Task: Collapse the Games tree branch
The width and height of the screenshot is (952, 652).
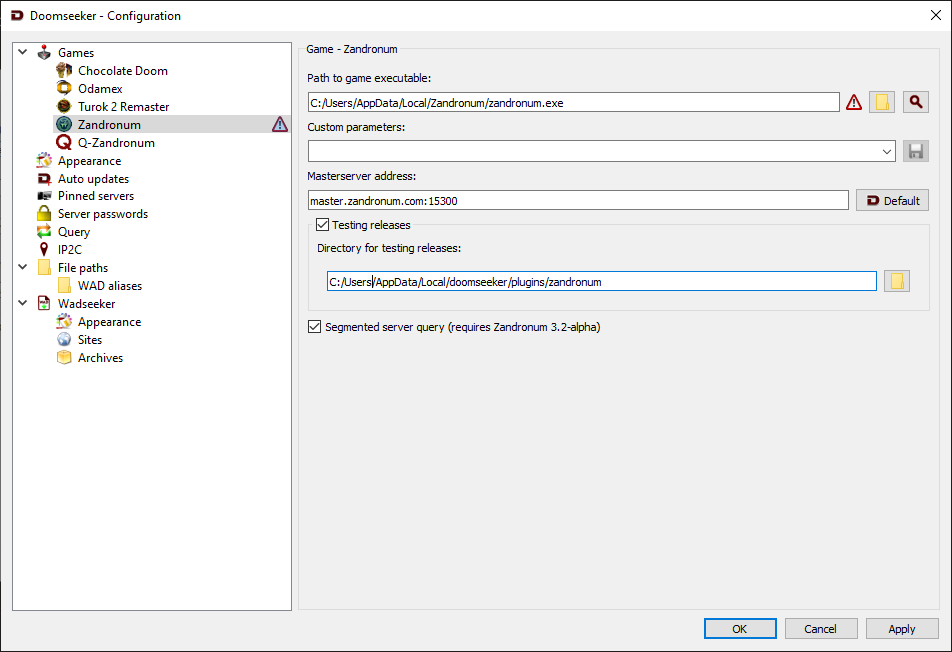Action: 22,52
